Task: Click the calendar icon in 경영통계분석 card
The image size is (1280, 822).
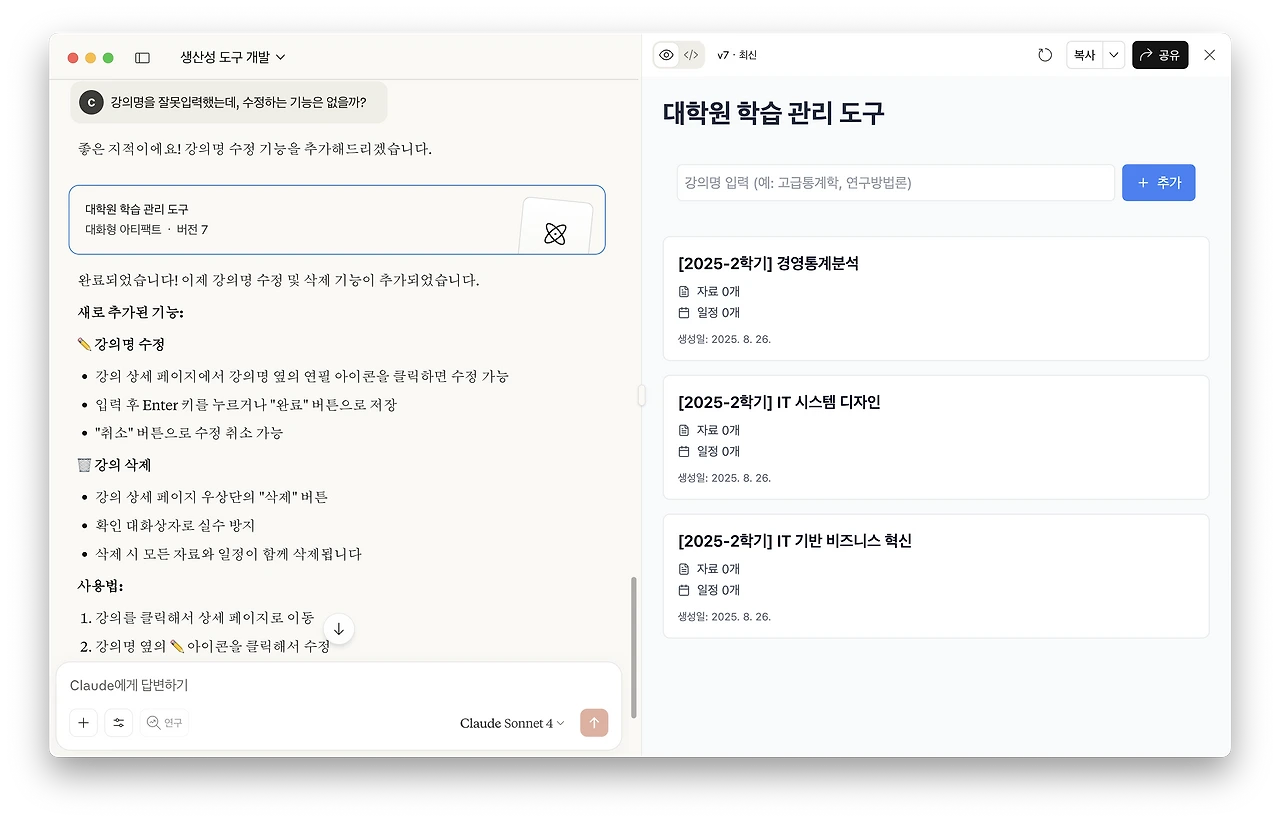Action: tap(684, 313)
